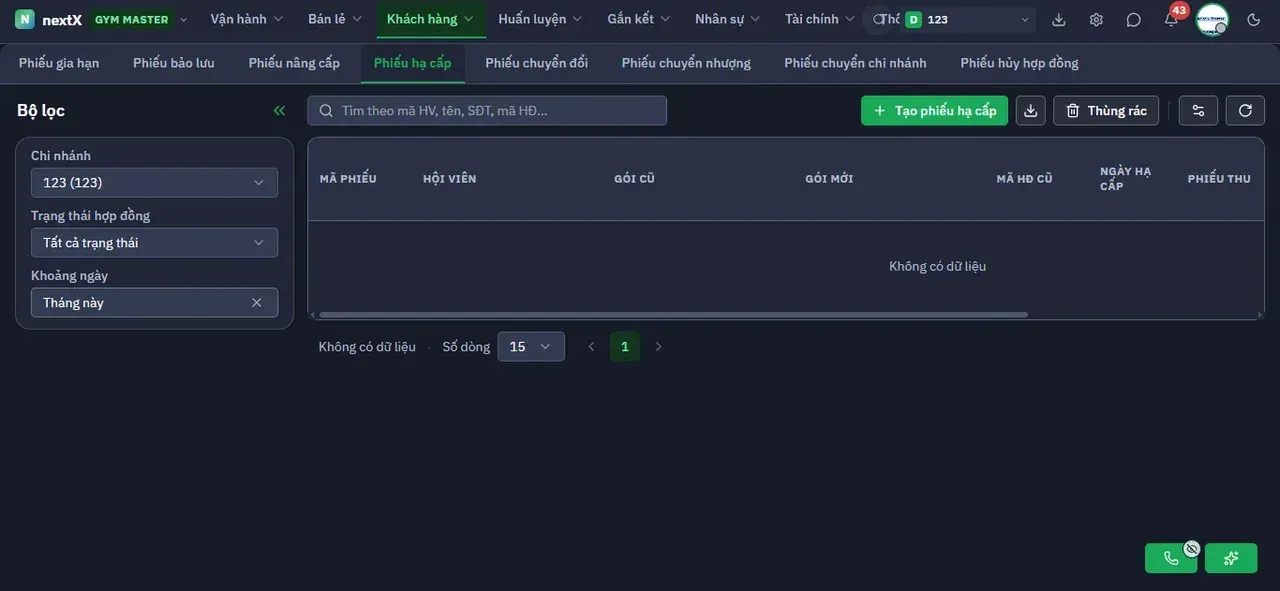Screen dimensions: 1280x591
Task: Open the table column settings icon
Action: click(x=1198, y=111)
